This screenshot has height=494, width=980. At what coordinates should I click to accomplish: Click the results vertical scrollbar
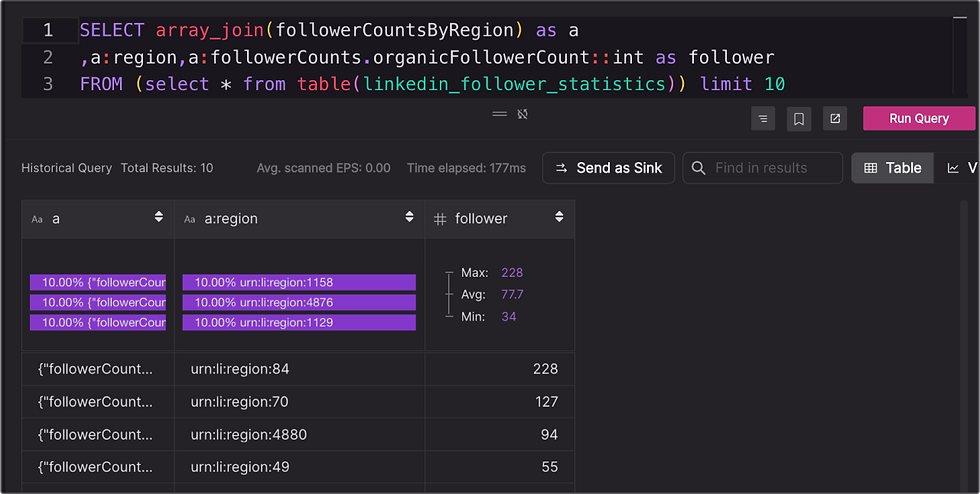(x=964, y=344)
